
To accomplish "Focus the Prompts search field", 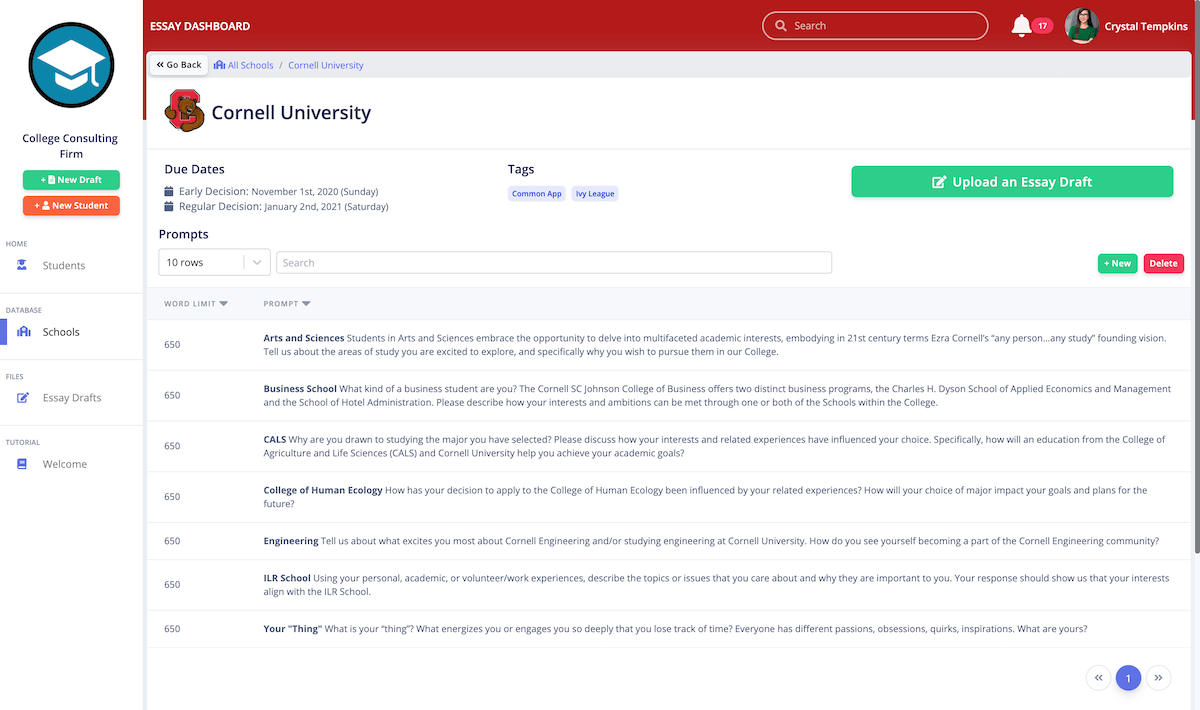I will click(554, 262).
